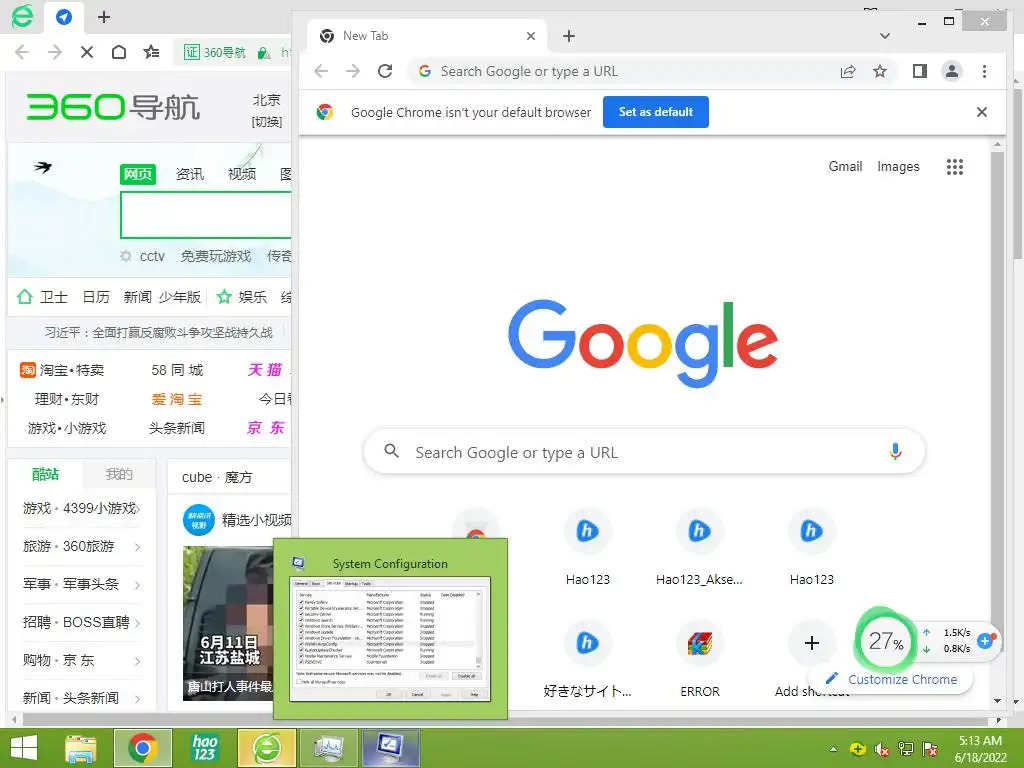Open hao123 taskbar icon
Image resolution: width=1024 pixels, height=768 pixels.
[x=204, y=748]
